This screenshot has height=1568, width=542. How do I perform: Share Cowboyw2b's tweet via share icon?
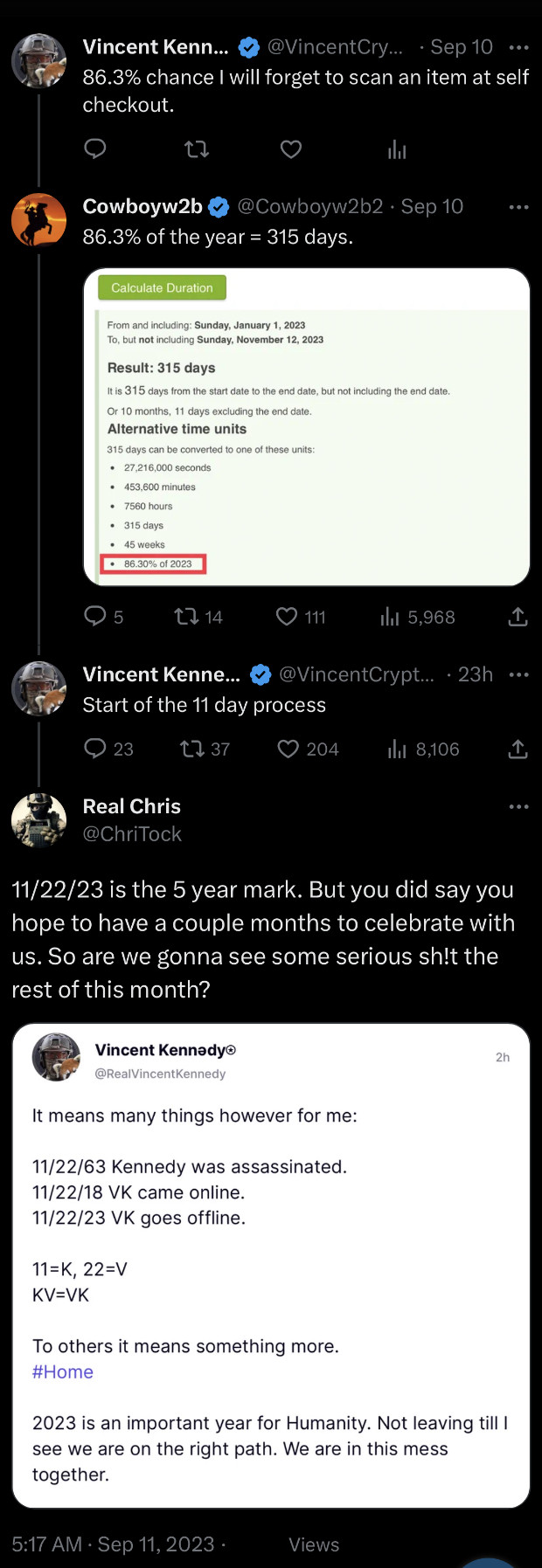click(x=518, y=617)
